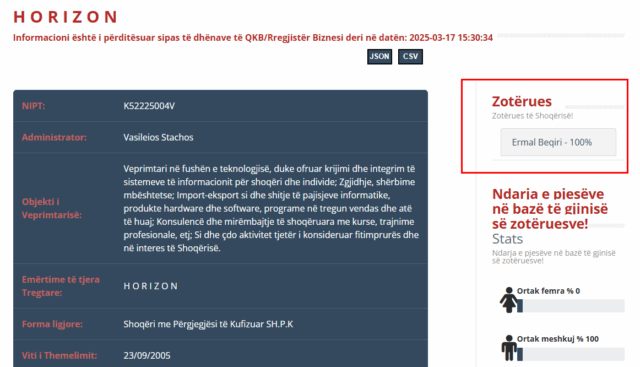Download data using CSV button
Viewport: 640px width, 367px height.
coord(410,56)
